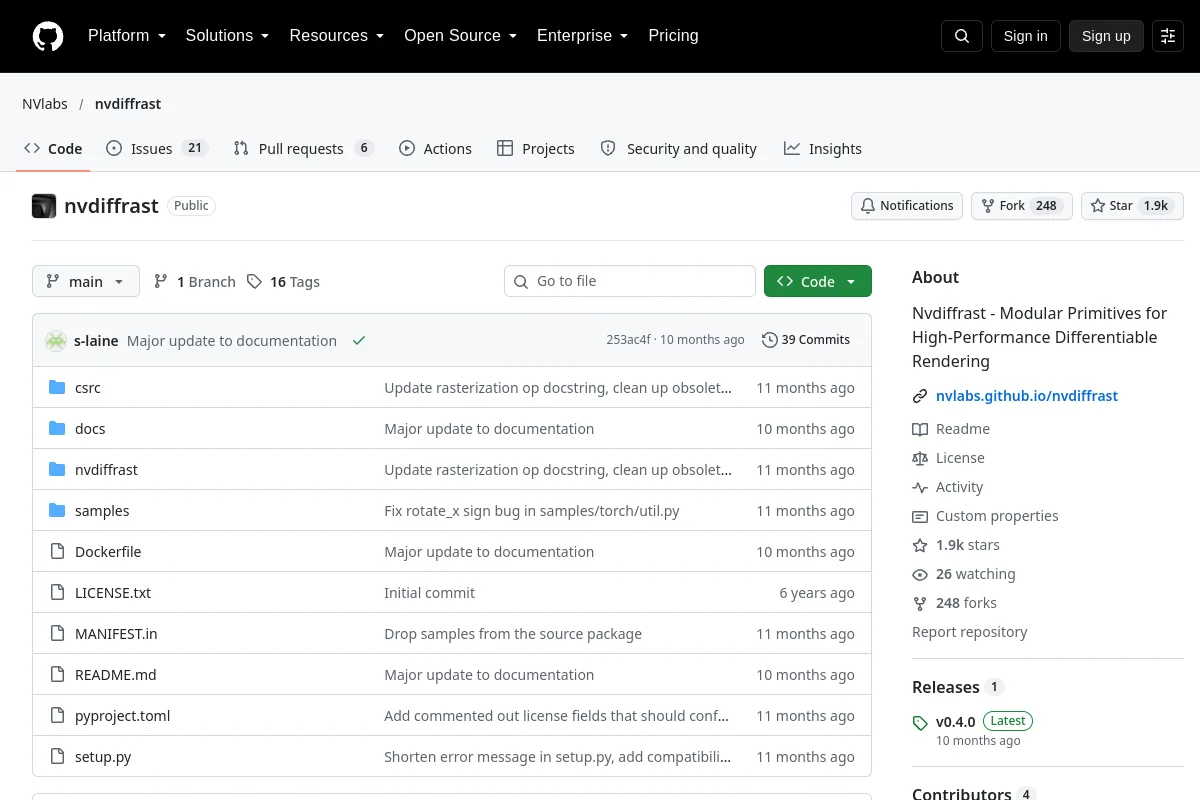The width and height of the screenshot is (1200, 800).
Task: Fork the repository with Fork button
Action: (x=1021, y=206)
